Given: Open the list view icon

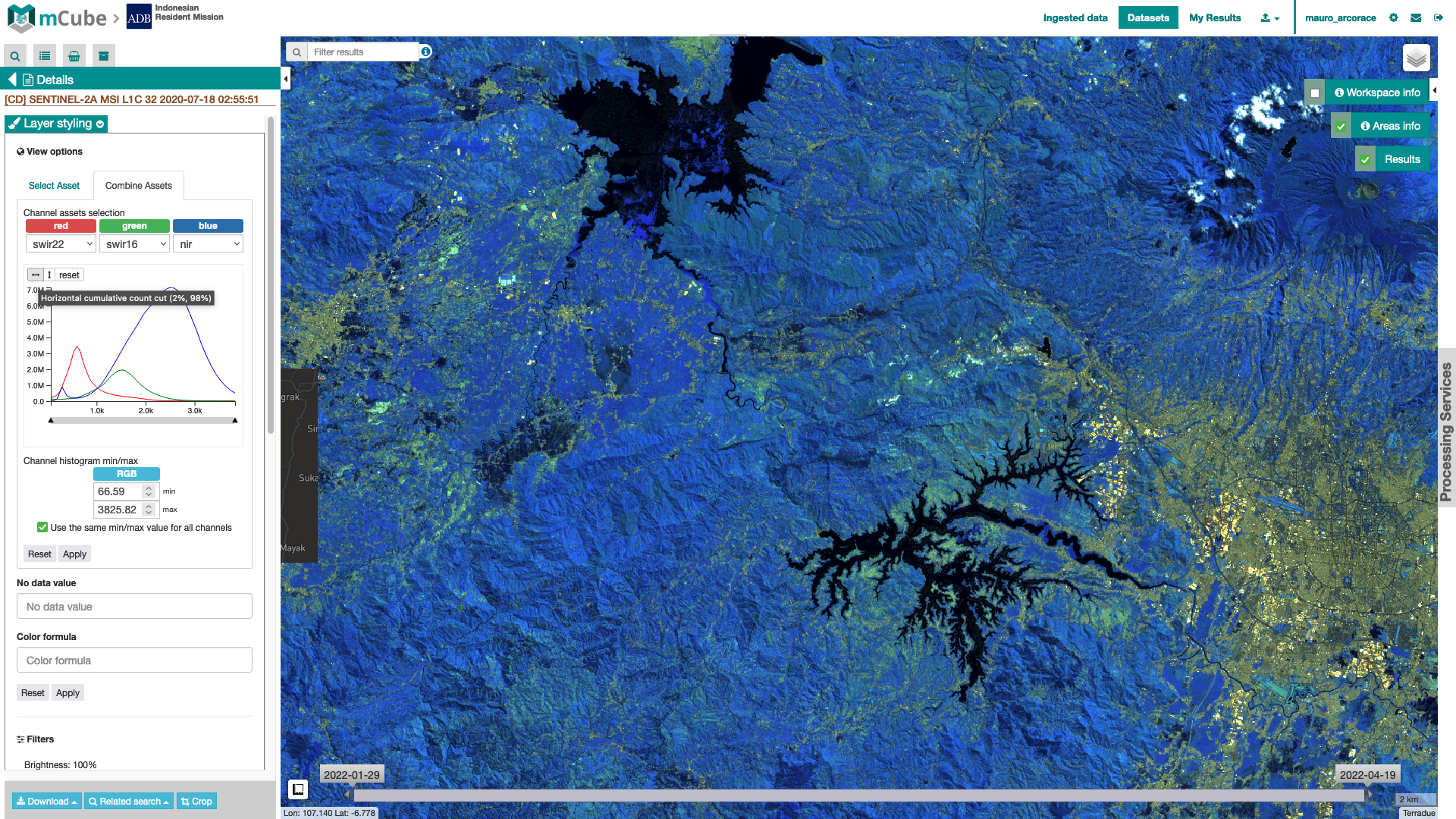Looking at the screenshot, I should [45, 56].
